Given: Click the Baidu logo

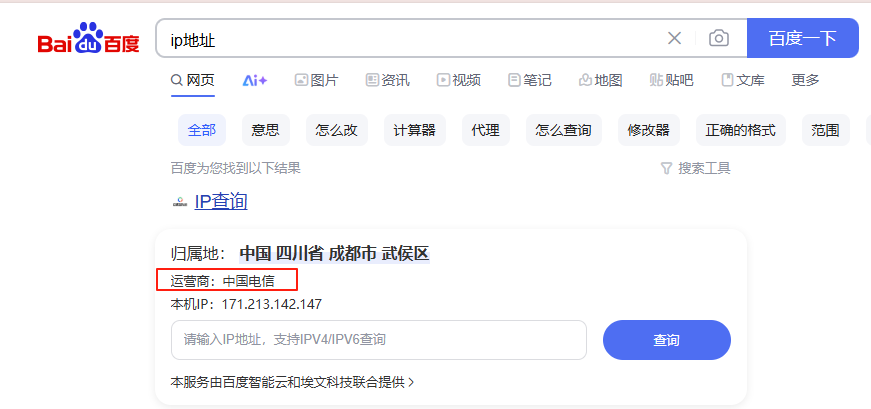Looking at the screenshot, I should pos(88,38).
